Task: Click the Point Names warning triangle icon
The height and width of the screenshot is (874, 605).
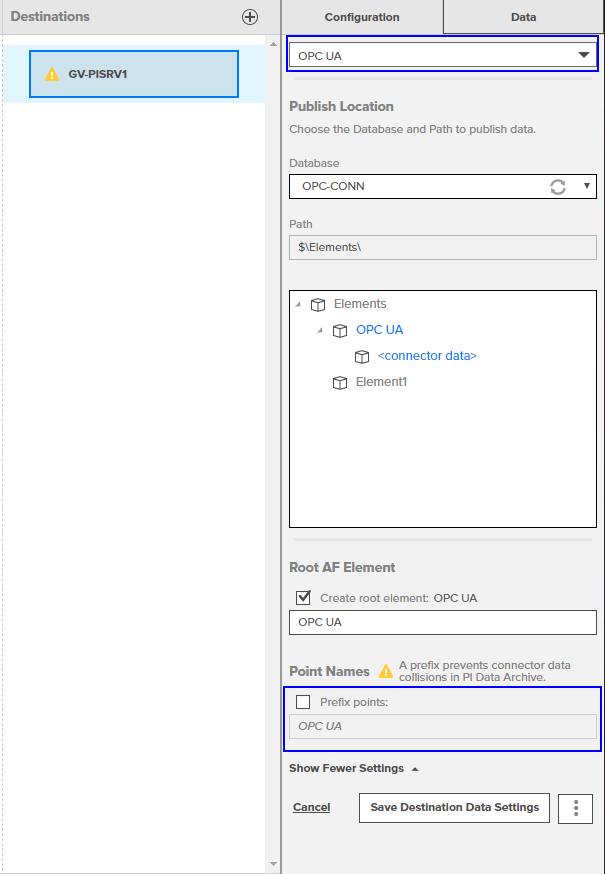Action: (x=385, y=671)
